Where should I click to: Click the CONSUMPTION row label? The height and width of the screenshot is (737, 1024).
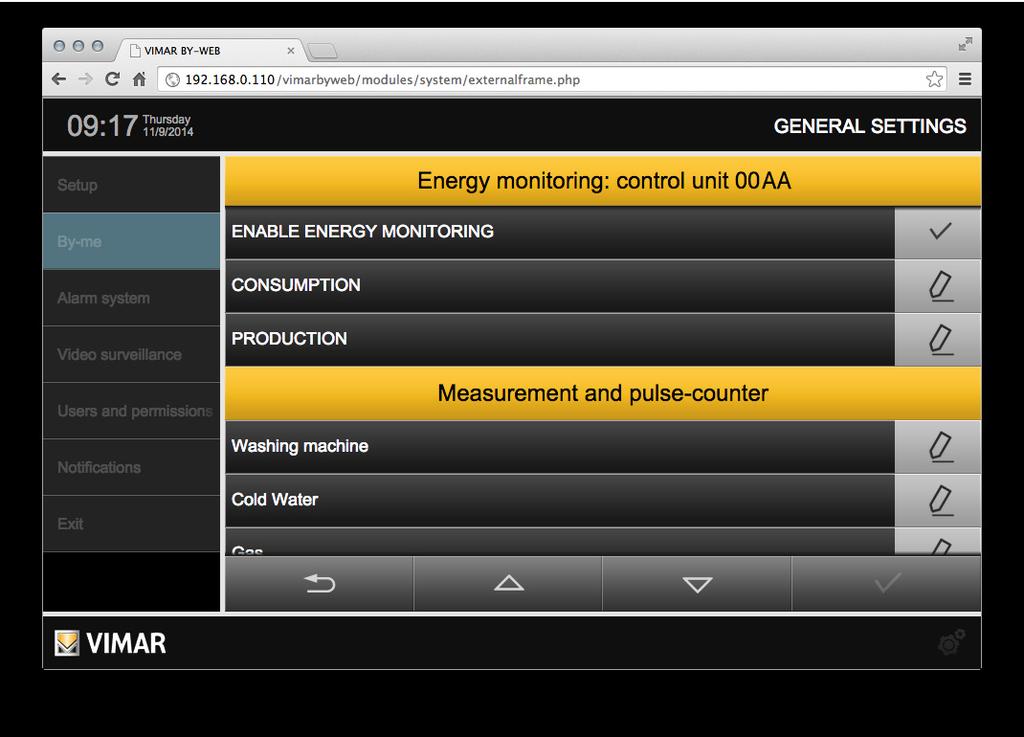[x=296, y=285]
